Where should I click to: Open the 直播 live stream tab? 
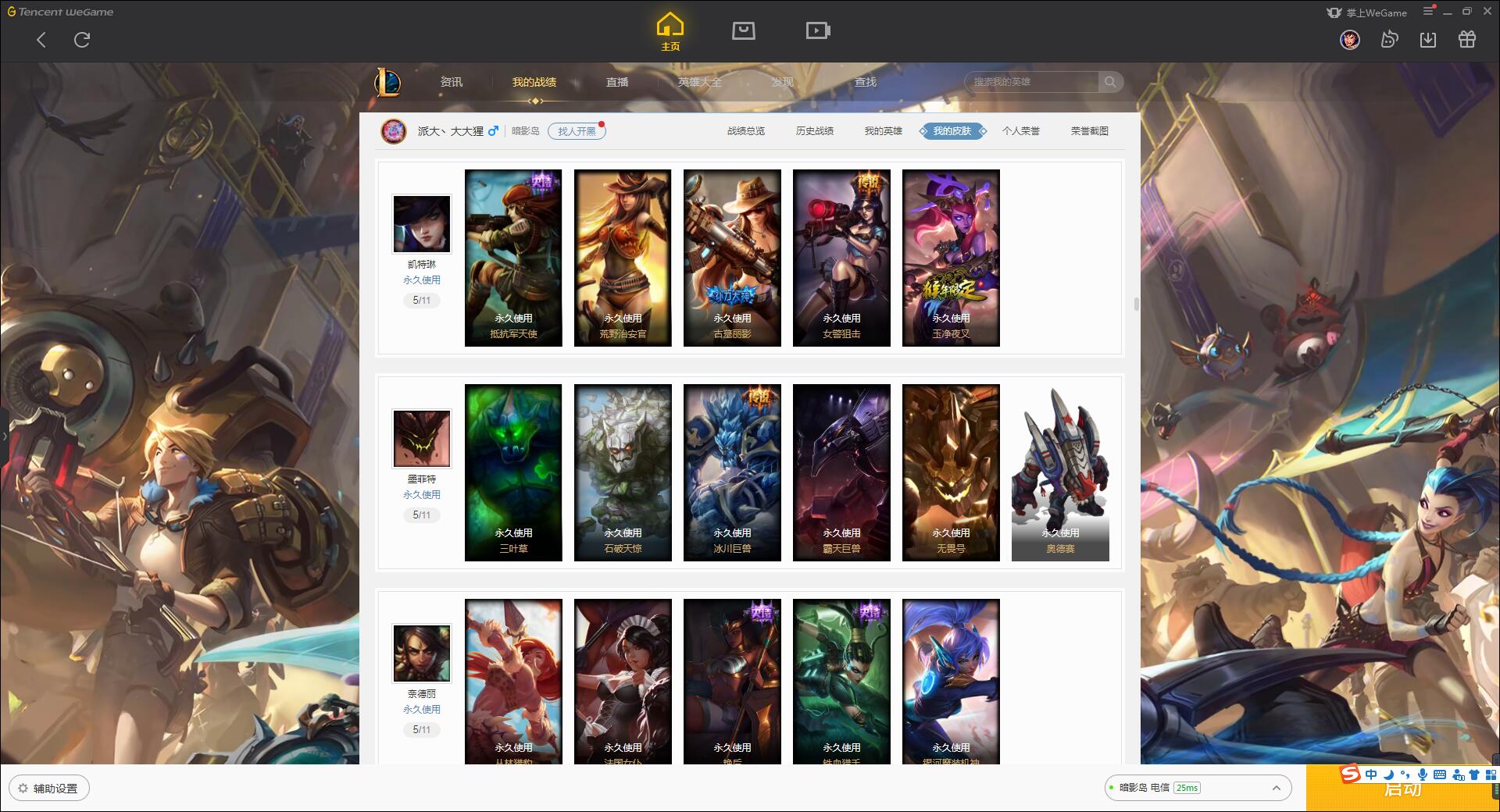617,82
